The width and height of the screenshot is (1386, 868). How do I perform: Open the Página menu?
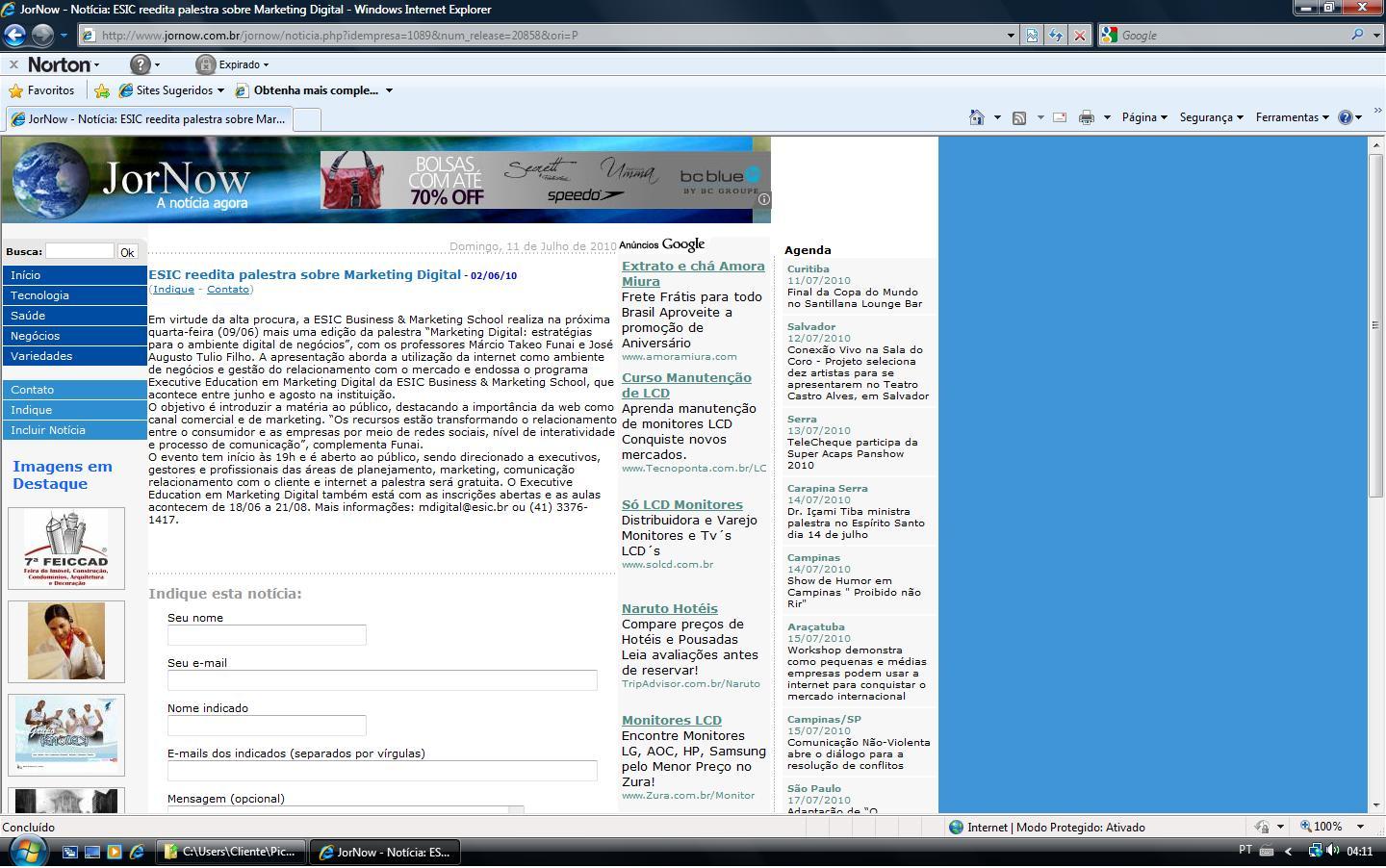coord(1144,117)
